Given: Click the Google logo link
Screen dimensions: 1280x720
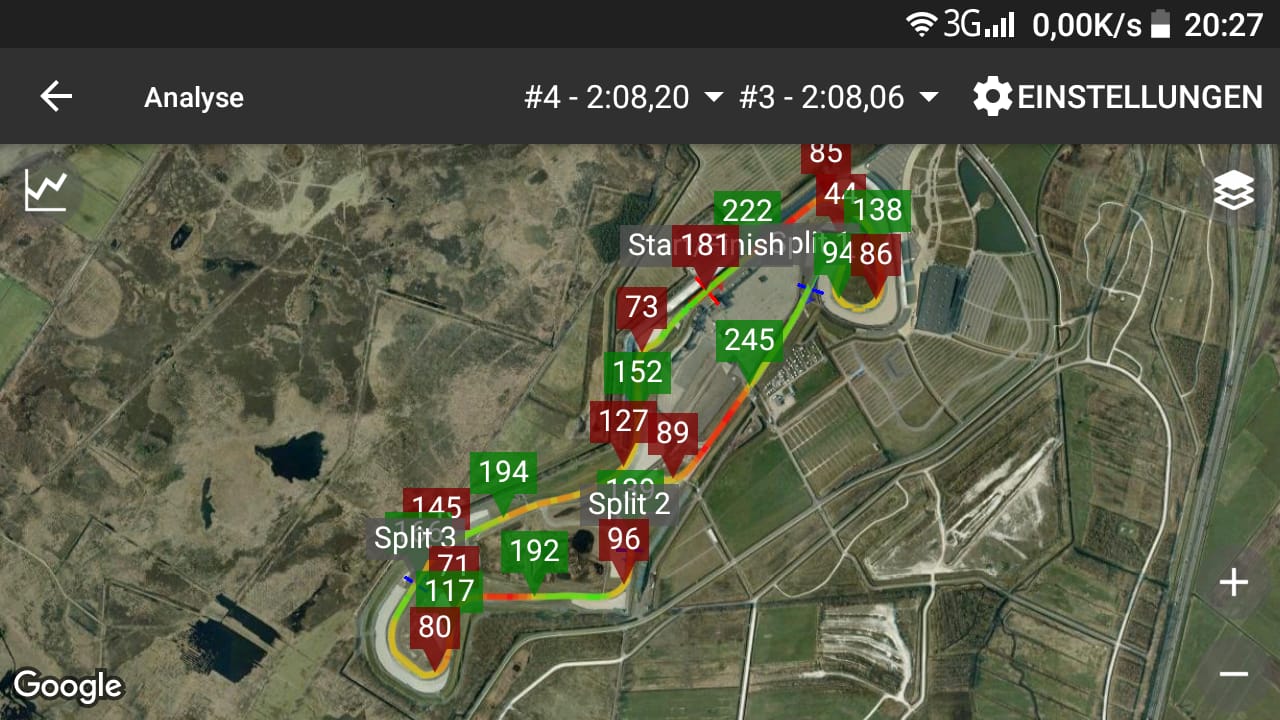Looking at the screenshot, I should 67,686.
